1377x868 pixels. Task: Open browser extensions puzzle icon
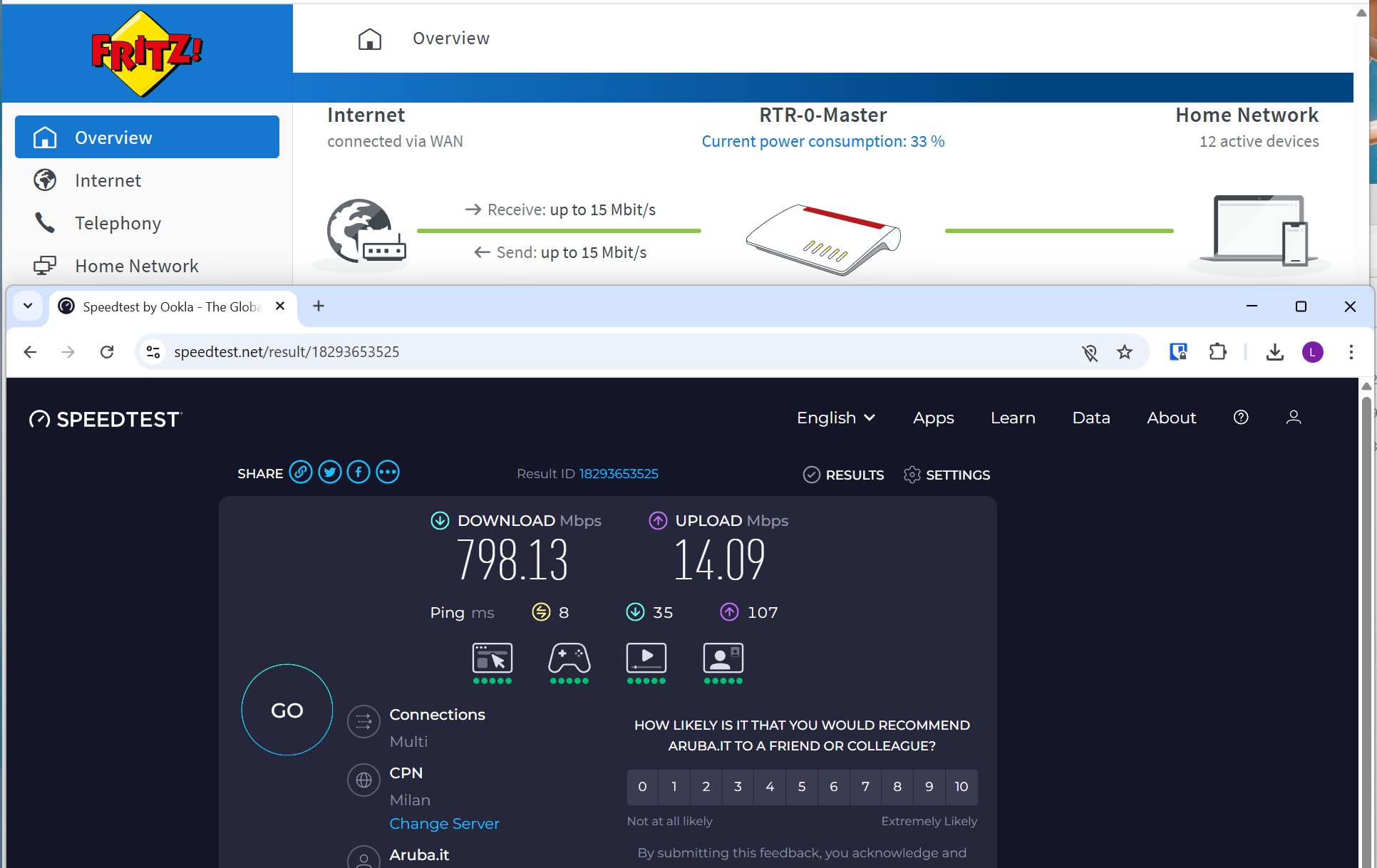click(1217, 352)
